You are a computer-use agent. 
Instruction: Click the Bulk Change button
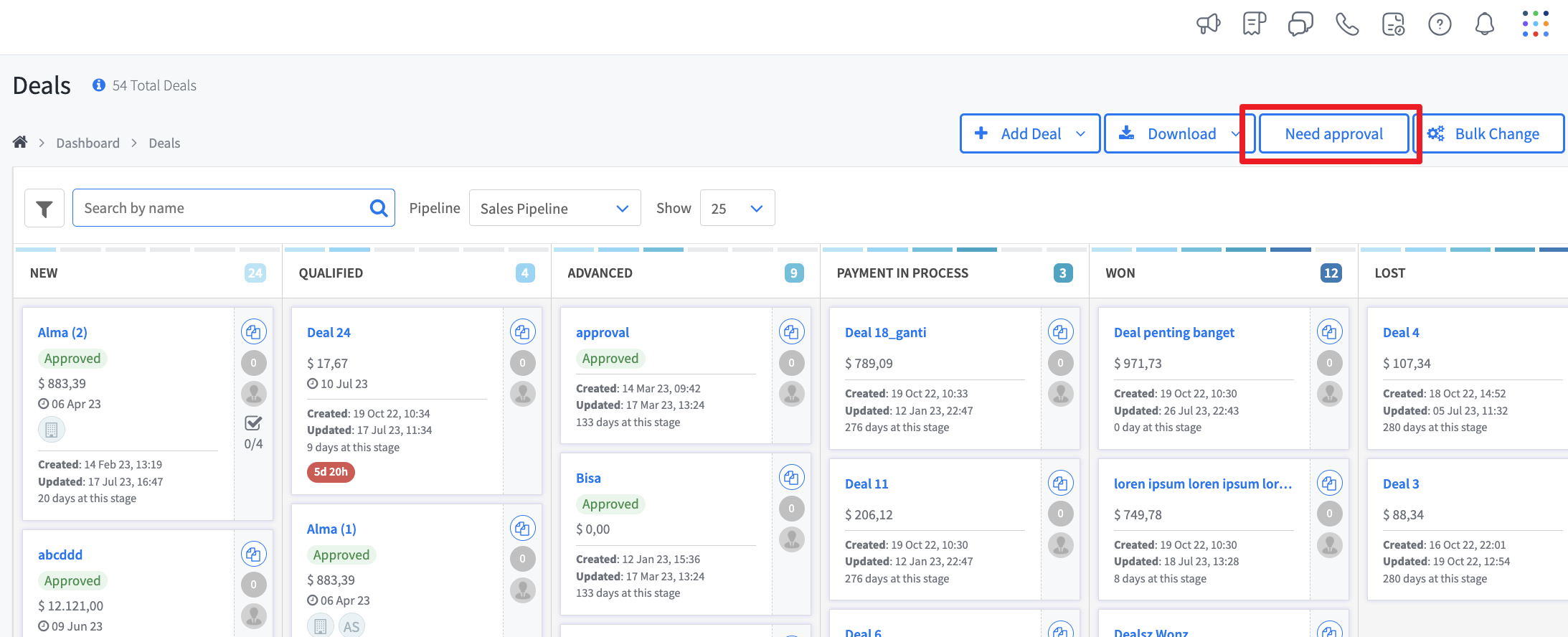click(x=1488, y=134)
